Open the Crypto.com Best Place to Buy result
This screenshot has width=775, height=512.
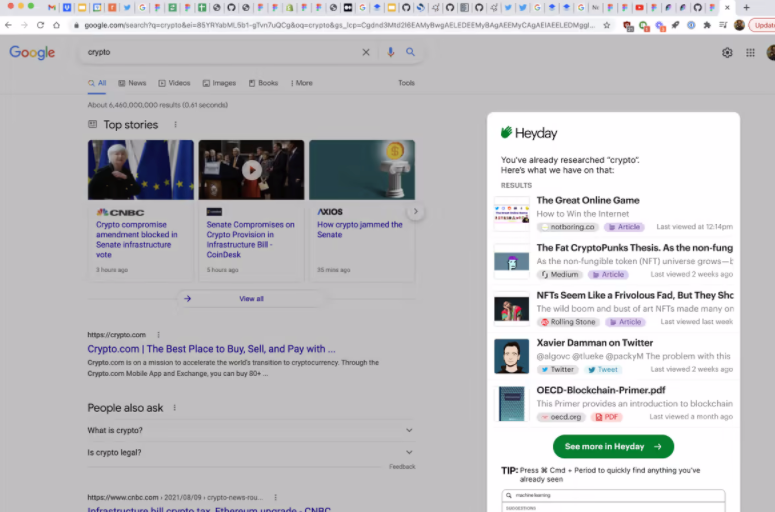coord(211,349)
